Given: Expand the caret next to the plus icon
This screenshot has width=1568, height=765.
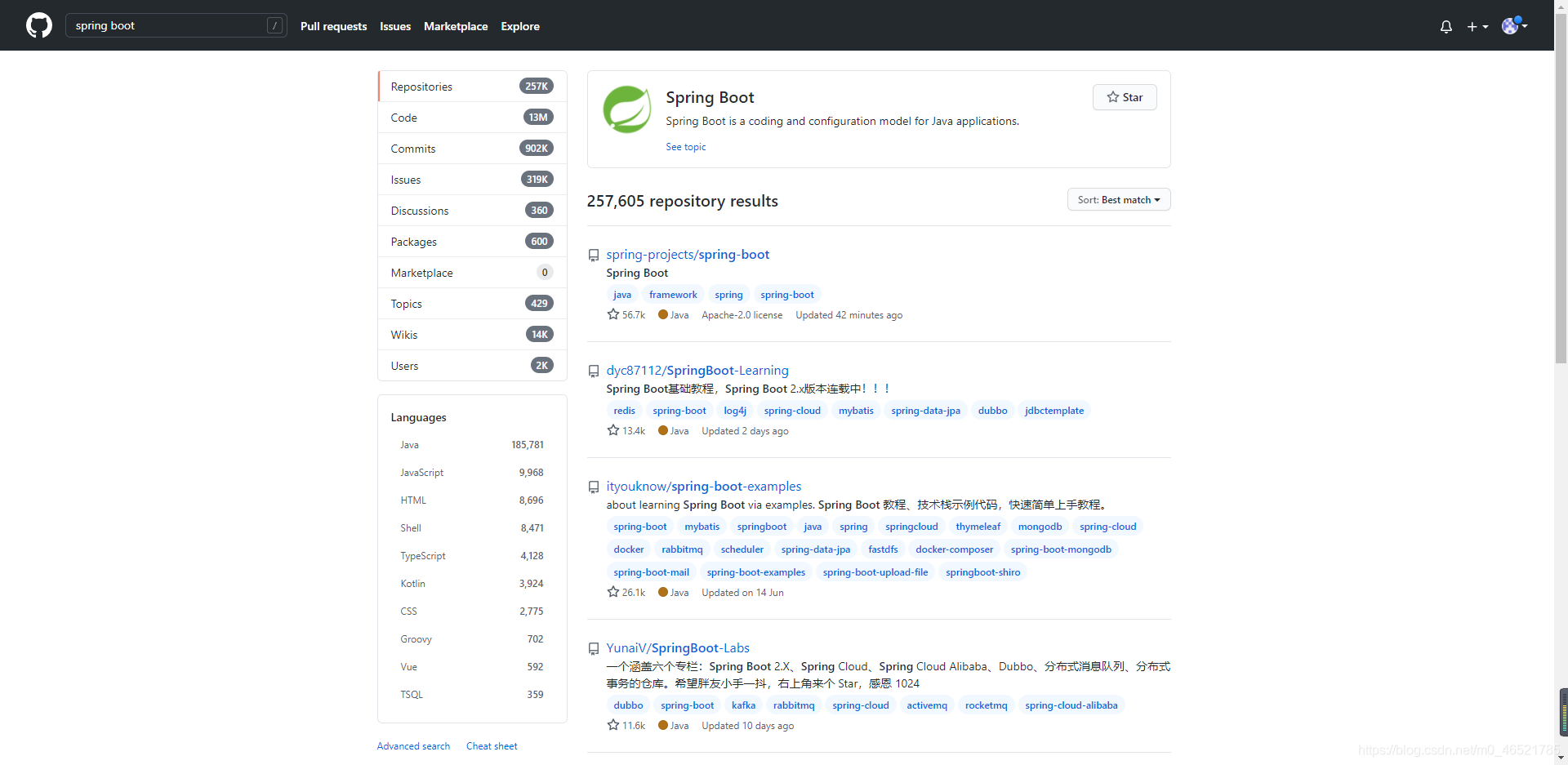Looking at the screenshot, I should 1485,26.
